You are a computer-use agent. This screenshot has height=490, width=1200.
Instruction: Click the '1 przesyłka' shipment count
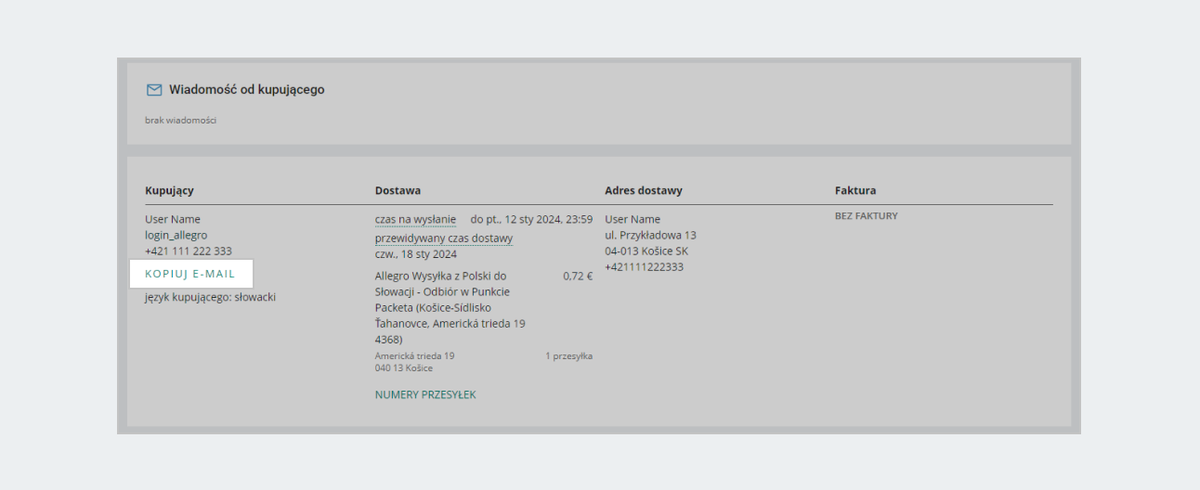[x=569, y=356]
